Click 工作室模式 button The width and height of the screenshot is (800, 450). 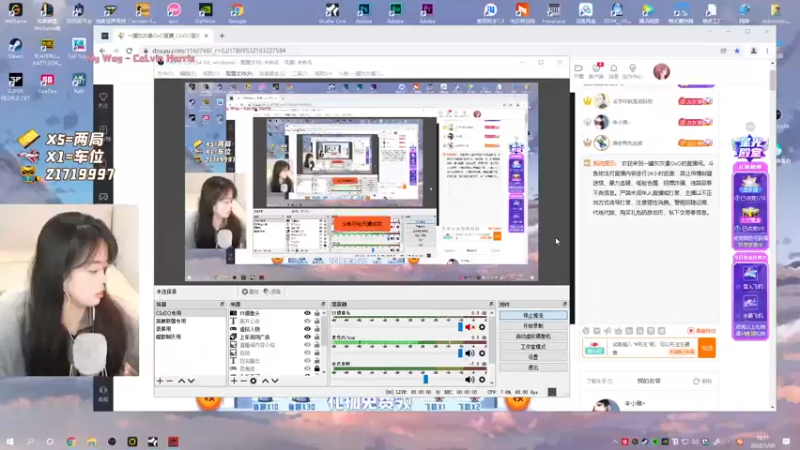pos(533,346)
